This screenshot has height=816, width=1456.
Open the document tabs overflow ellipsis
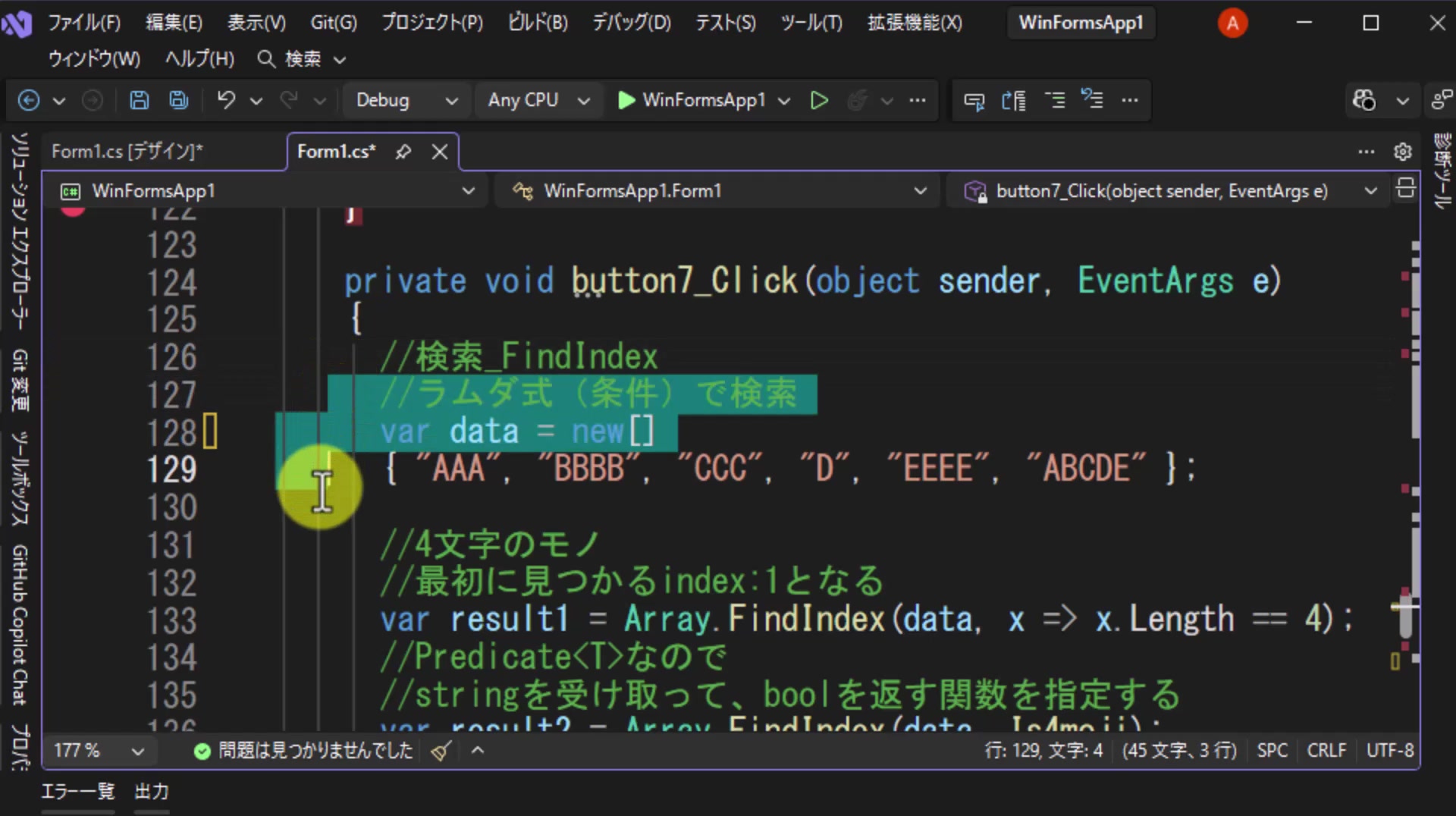(x=1367, y=152)
